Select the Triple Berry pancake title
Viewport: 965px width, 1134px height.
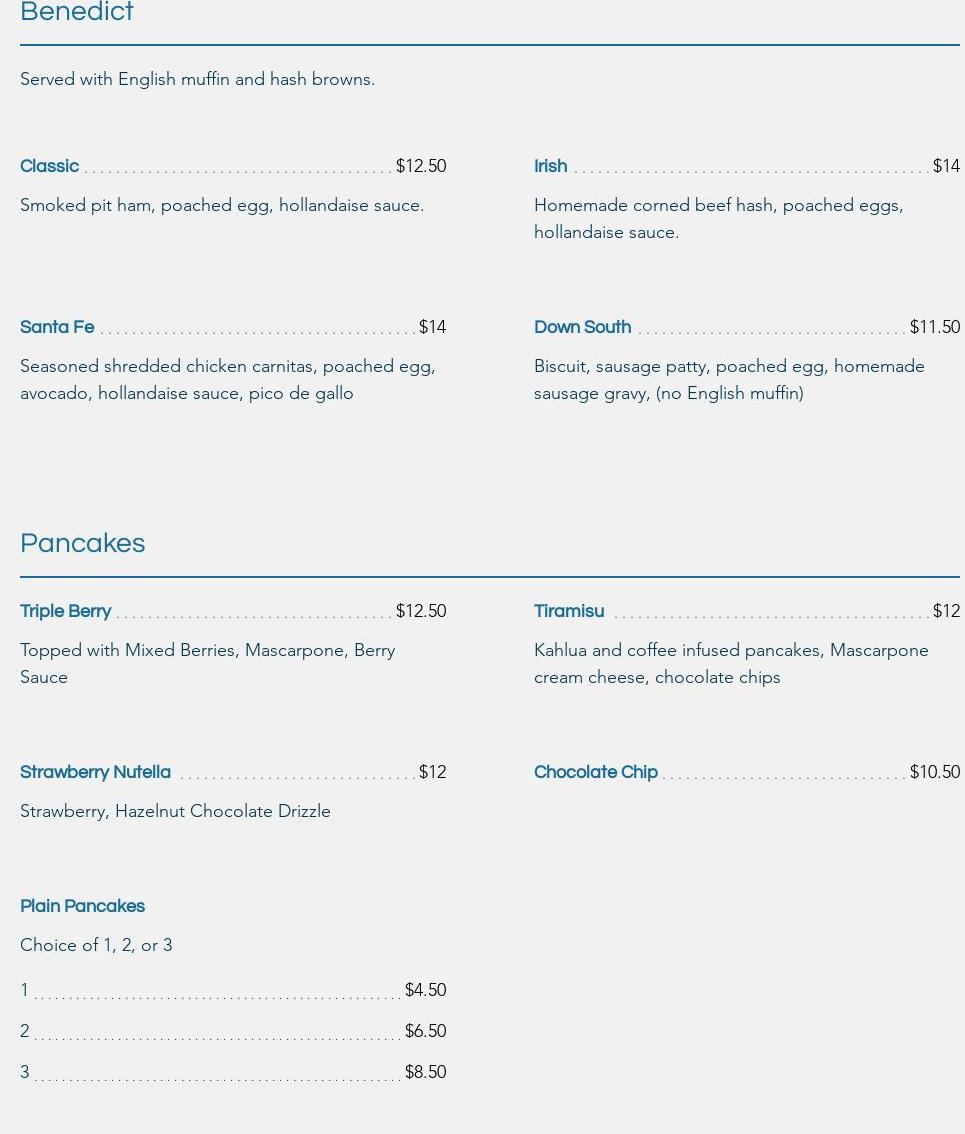point(66,611)
